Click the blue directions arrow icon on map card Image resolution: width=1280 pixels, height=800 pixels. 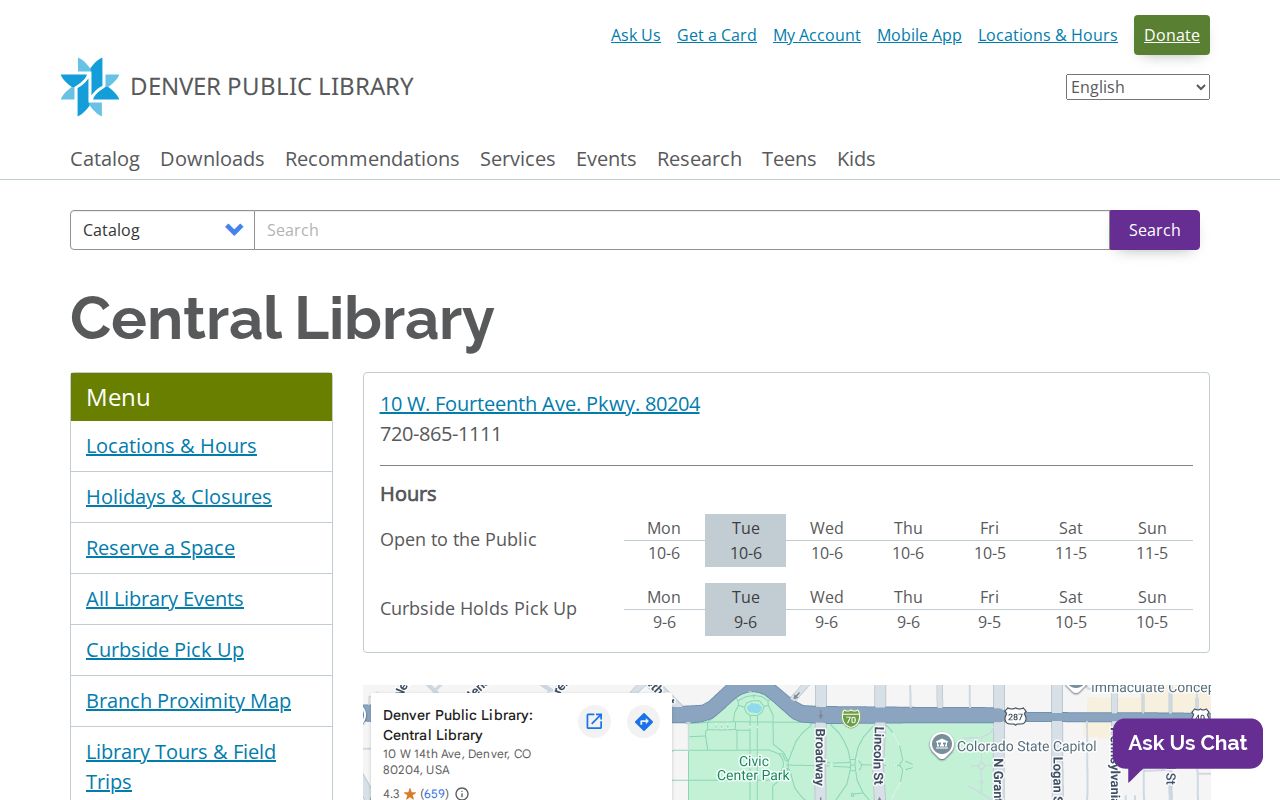click(x=644, y=721)
